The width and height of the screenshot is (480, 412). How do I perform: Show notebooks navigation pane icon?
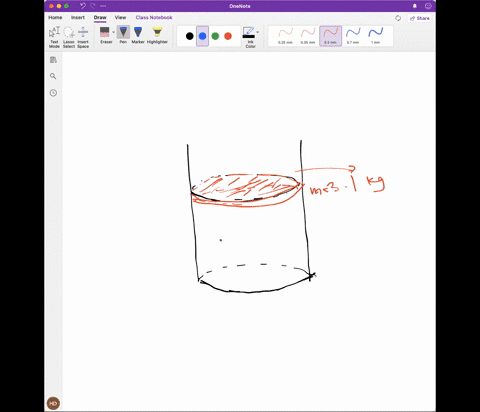[x=53, y=60]
